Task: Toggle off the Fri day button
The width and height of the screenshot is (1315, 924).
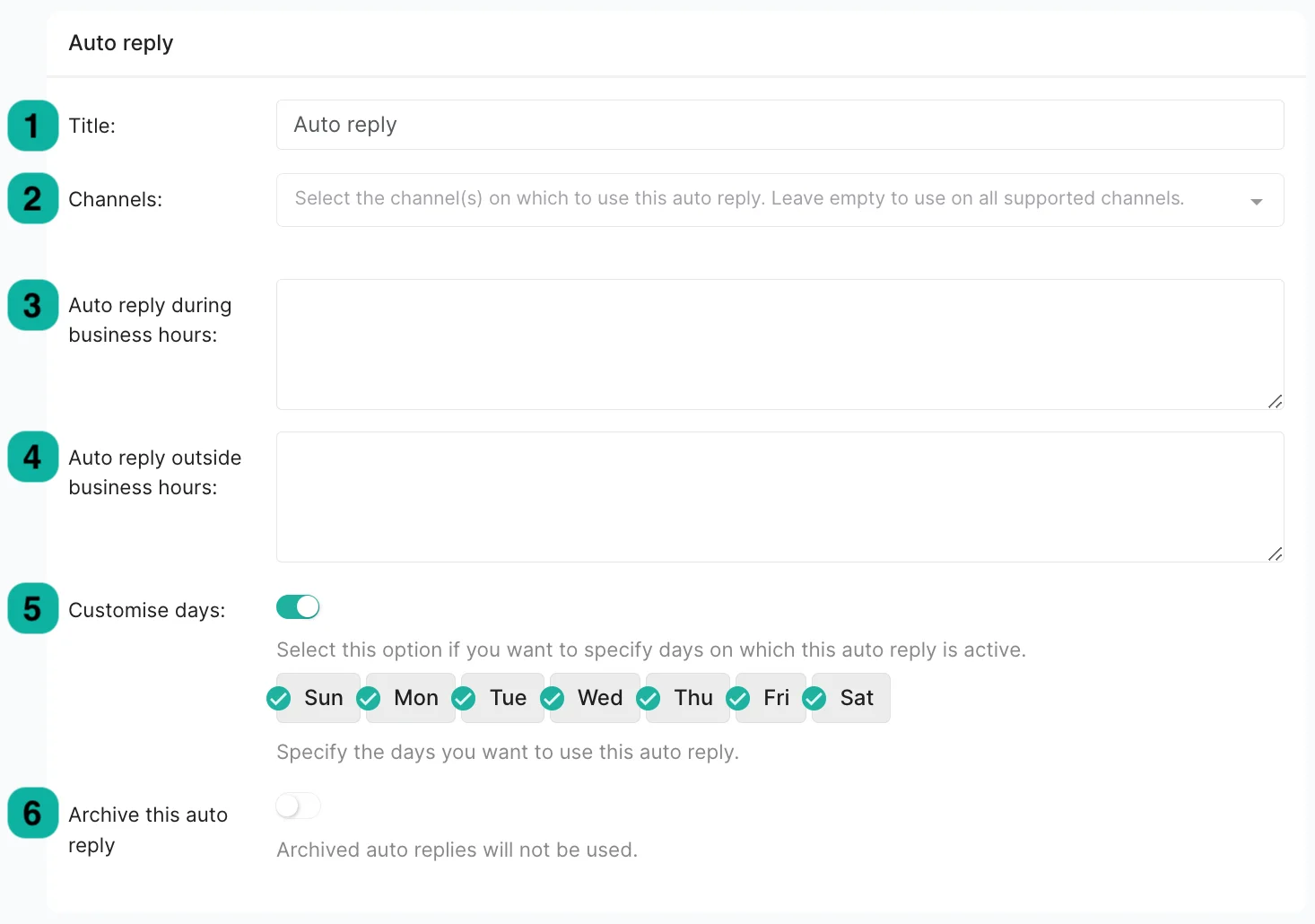Action: point(770,697)
